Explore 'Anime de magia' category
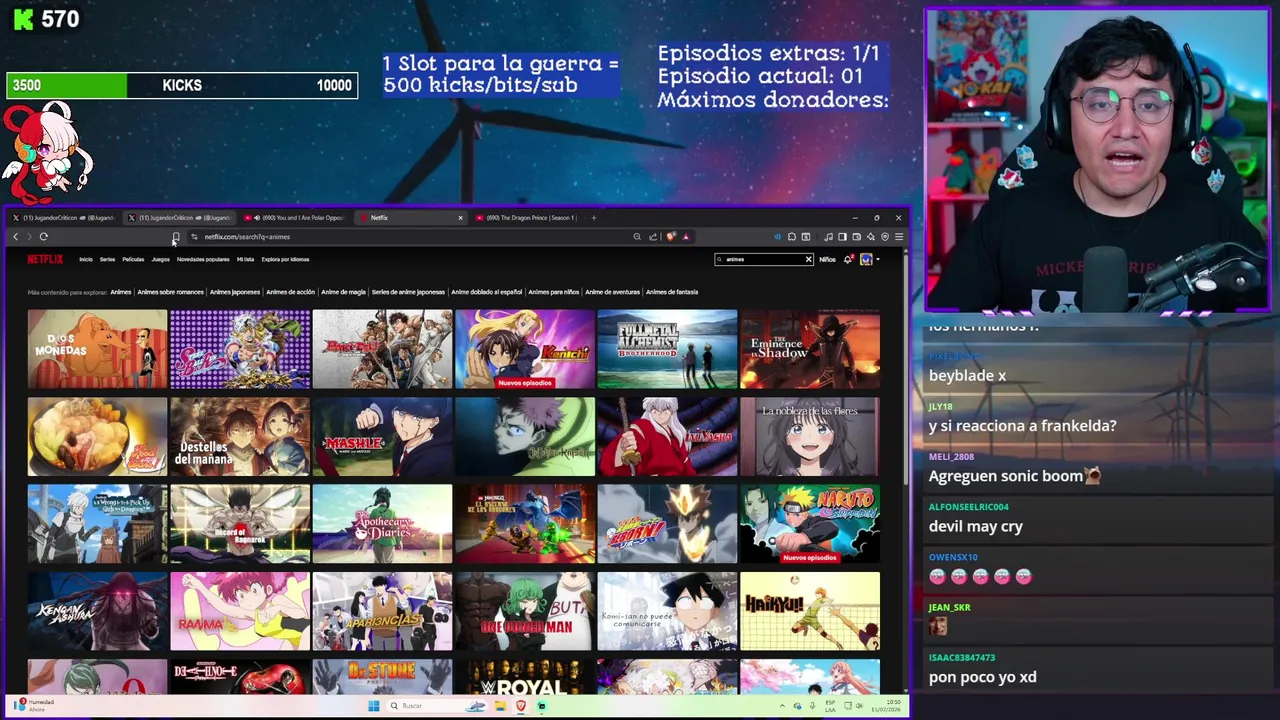The image size is (1280, 720). pyautogui.click(x=343, y=292)
